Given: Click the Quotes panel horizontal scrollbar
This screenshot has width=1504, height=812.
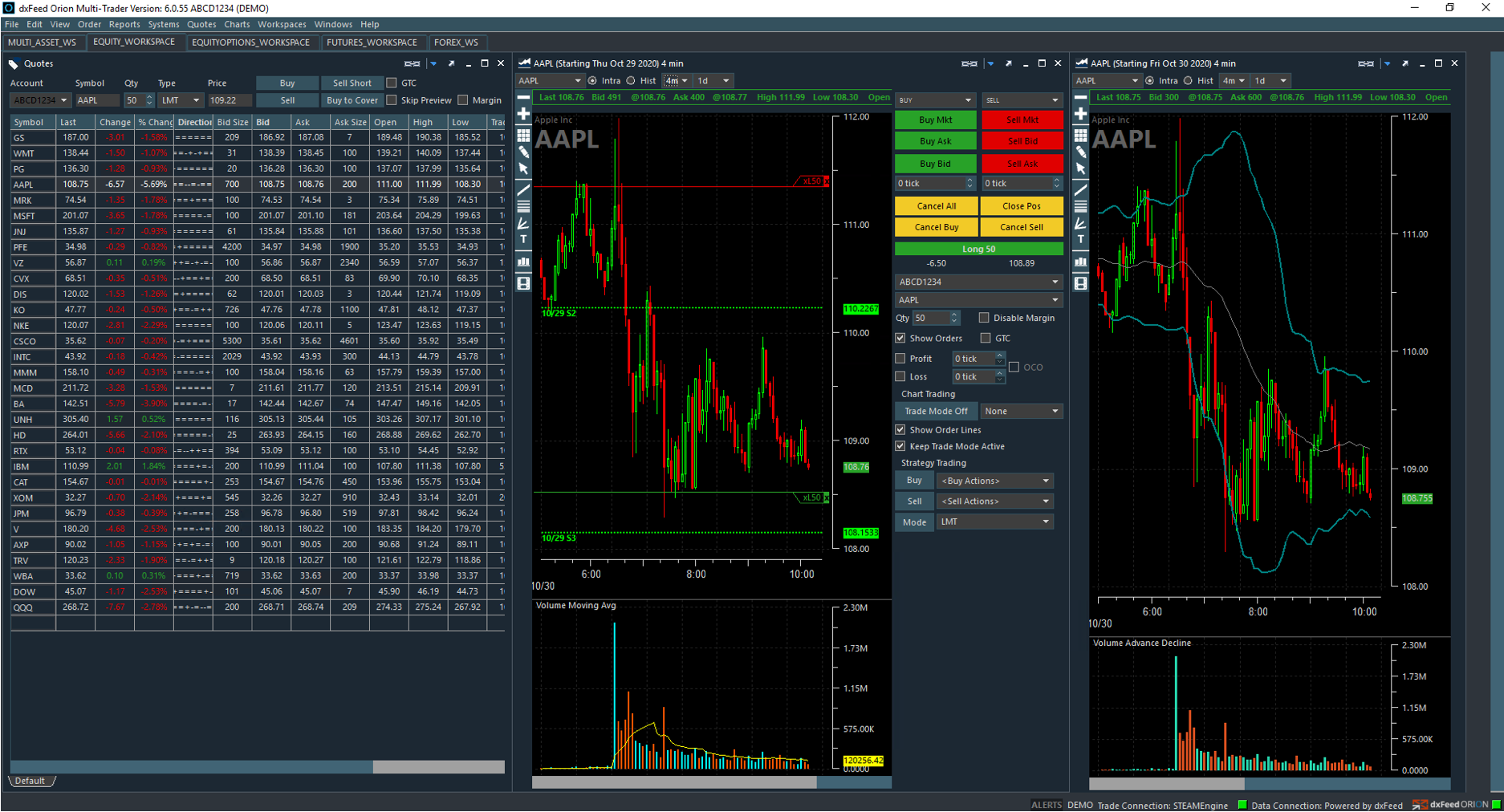Looking at the screenshot, I should [258, 767].
